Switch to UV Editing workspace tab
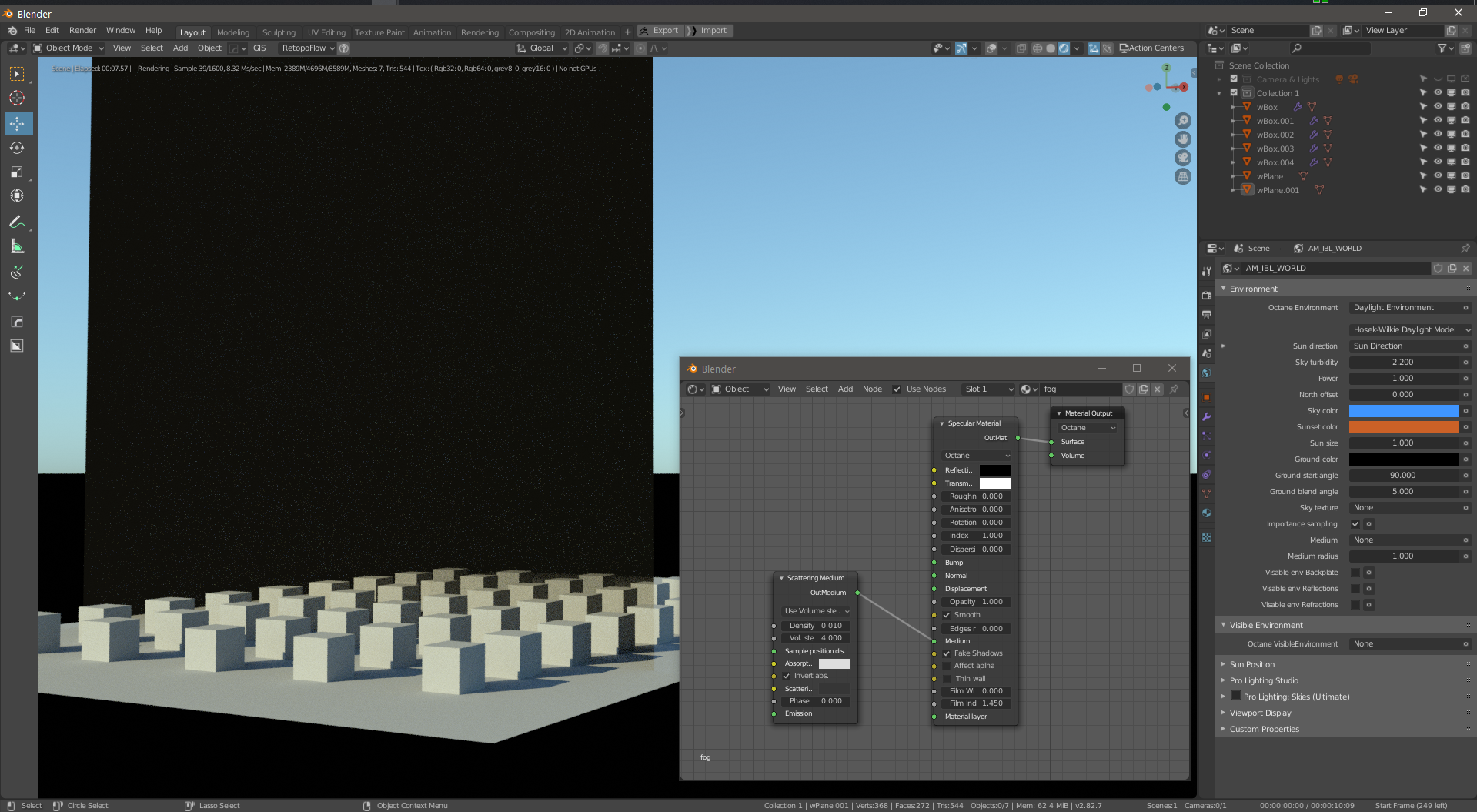The width and height of the screenshot is (1477, 812). pyautogui.click(x=326, y=32)
